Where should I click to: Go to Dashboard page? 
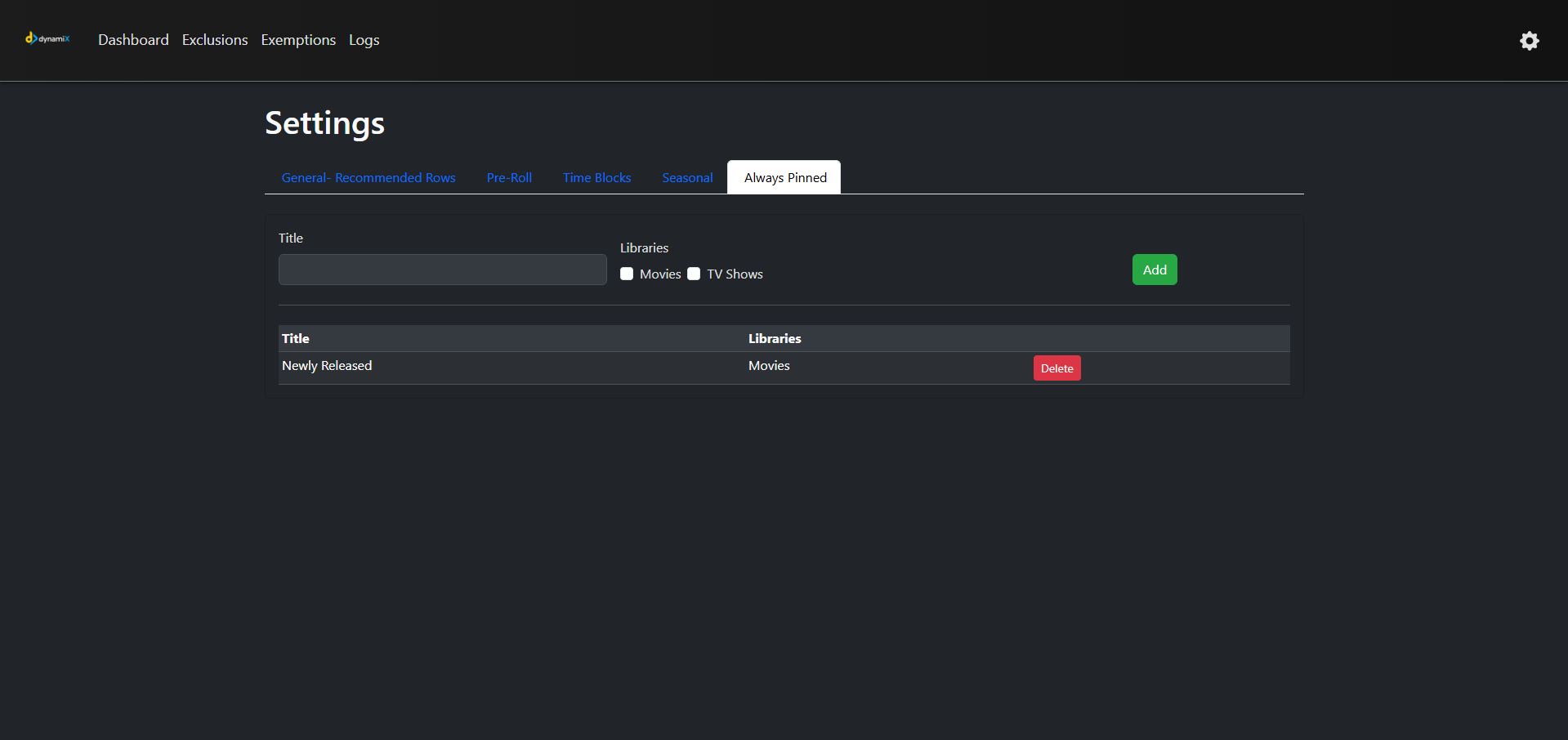pos(133,40)
